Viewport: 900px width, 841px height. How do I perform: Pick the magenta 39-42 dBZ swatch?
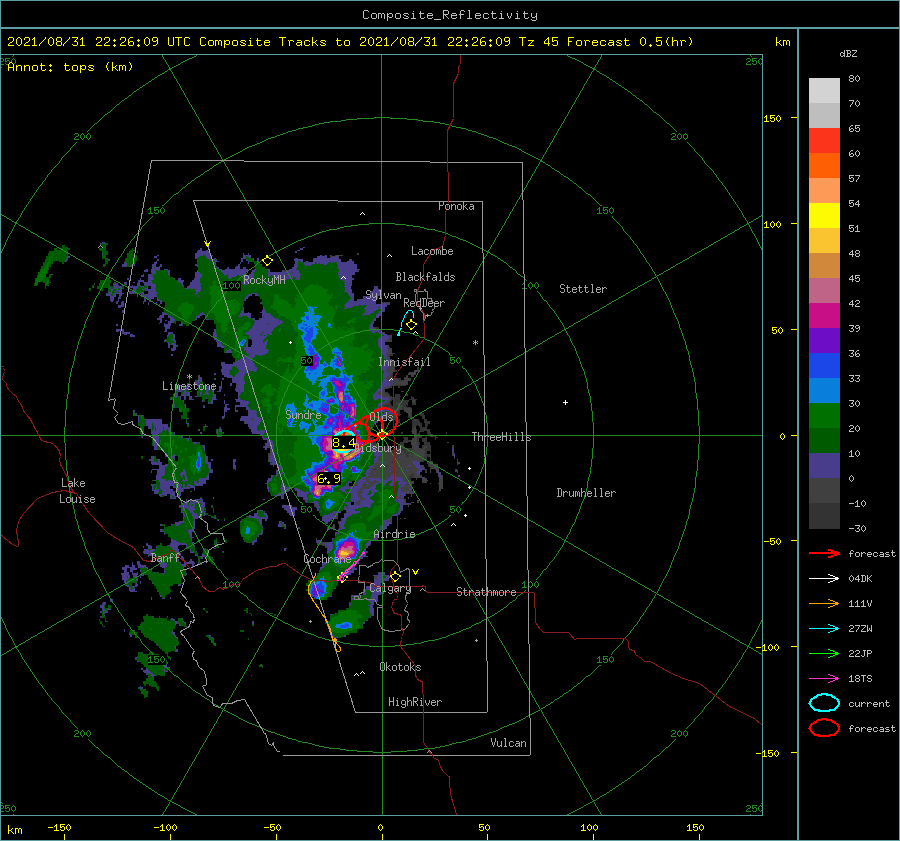click(x=824, y=316)
